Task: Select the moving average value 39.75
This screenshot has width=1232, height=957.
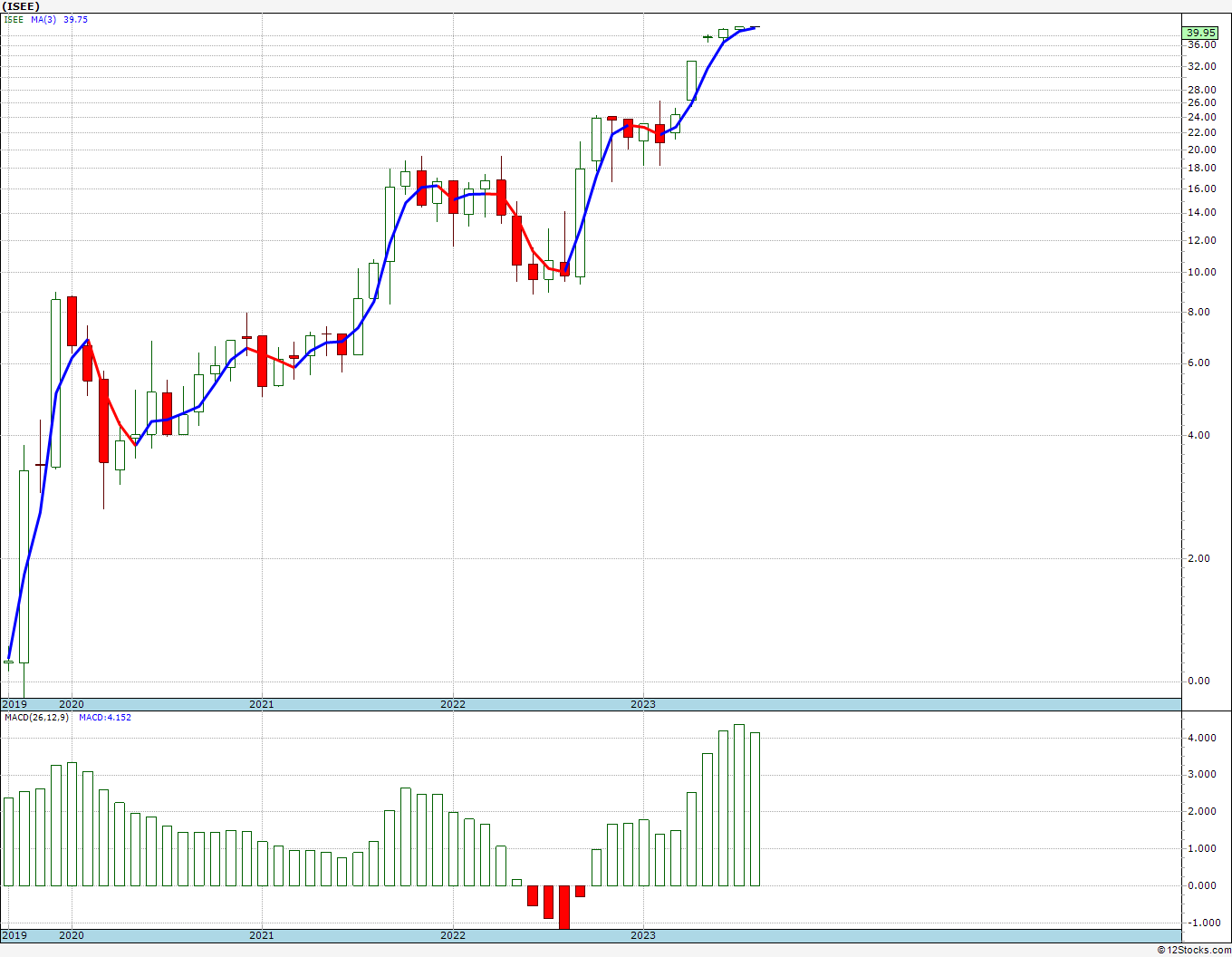Action: pyautogui.click(x=75, y=19)
